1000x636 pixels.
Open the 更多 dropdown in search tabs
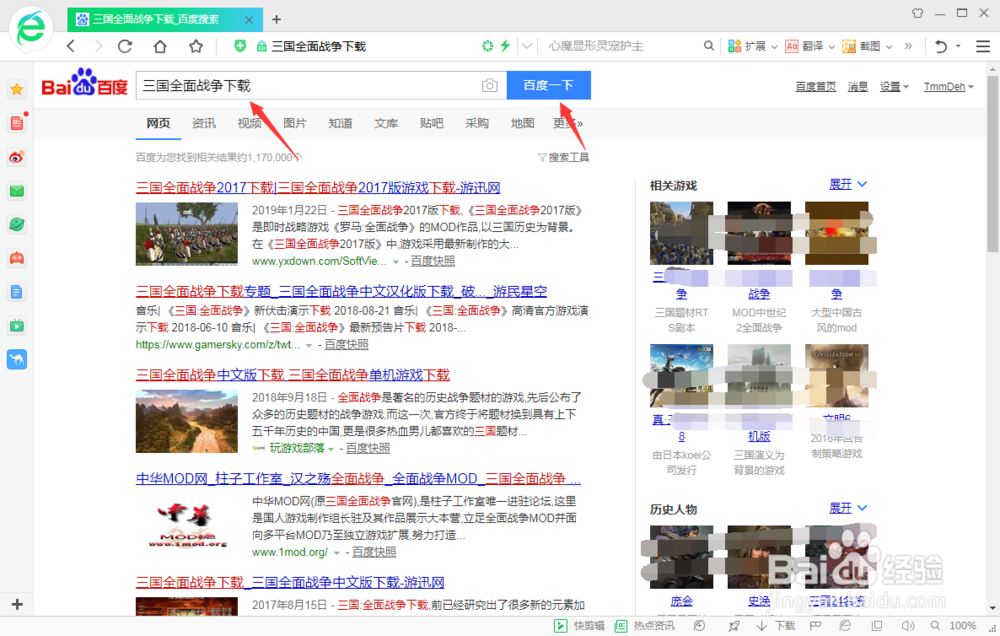point(566,123)
